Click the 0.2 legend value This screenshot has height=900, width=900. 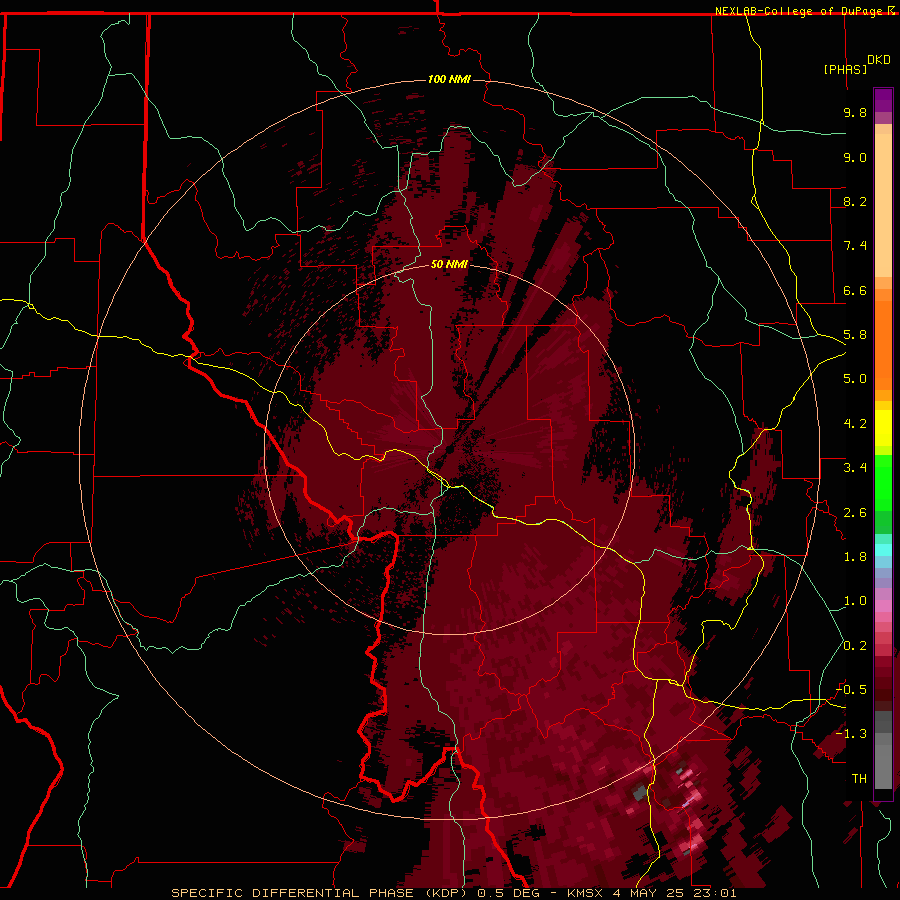855,646
